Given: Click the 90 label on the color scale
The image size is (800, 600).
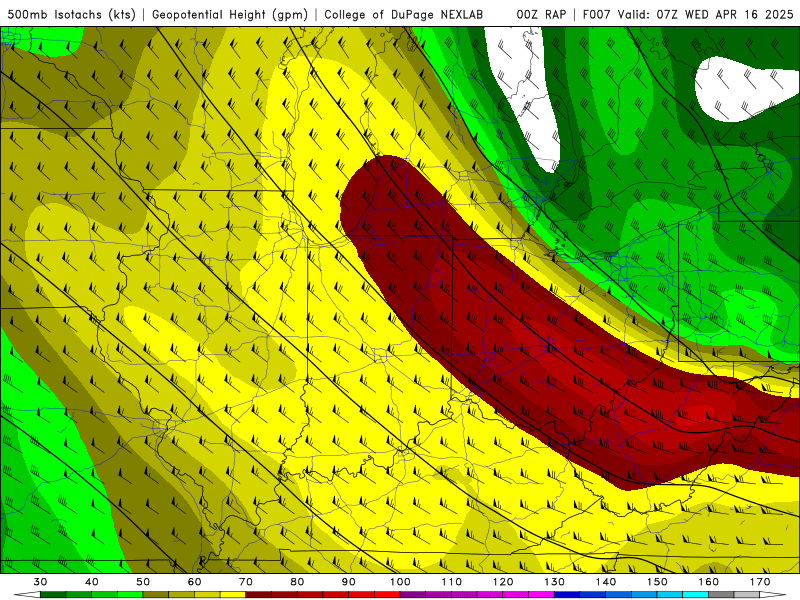Looking at the screenshot, I should 349,582.
